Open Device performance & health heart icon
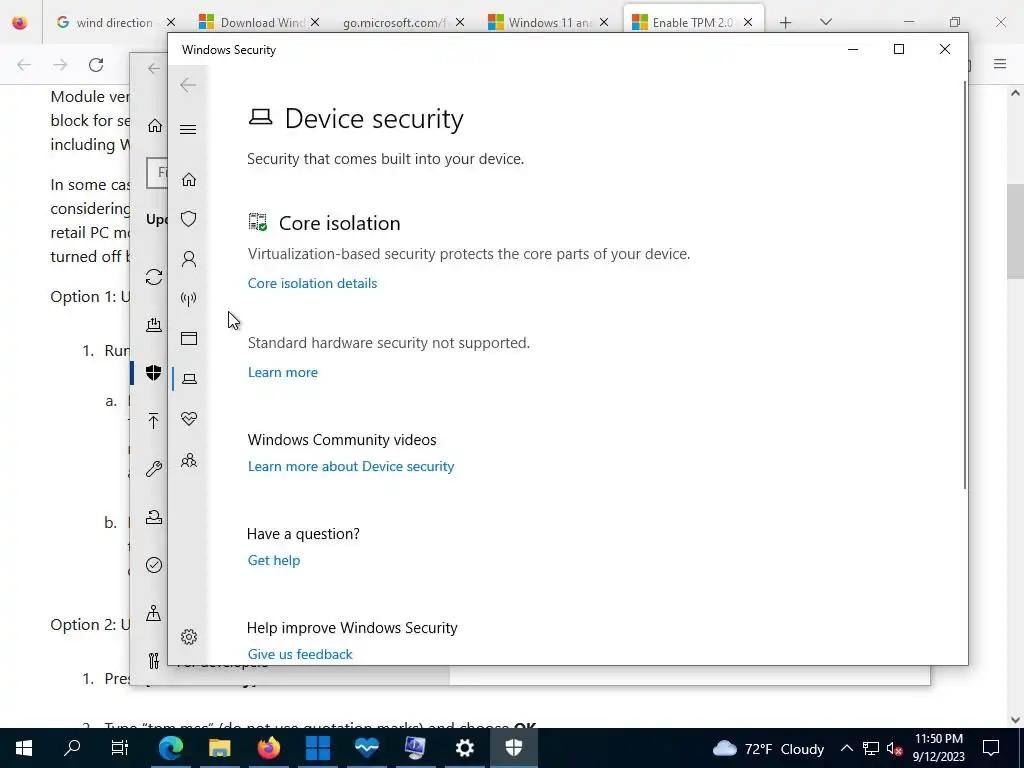 pos(189,419)
